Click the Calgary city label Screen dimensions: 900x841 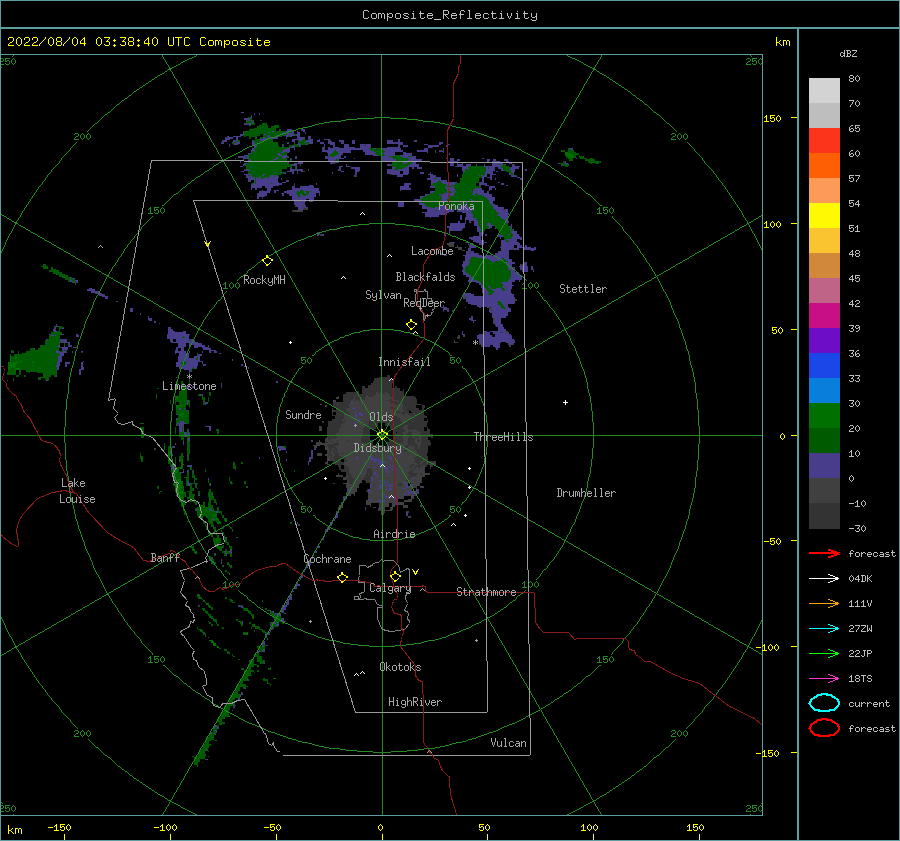pos(390,588)
